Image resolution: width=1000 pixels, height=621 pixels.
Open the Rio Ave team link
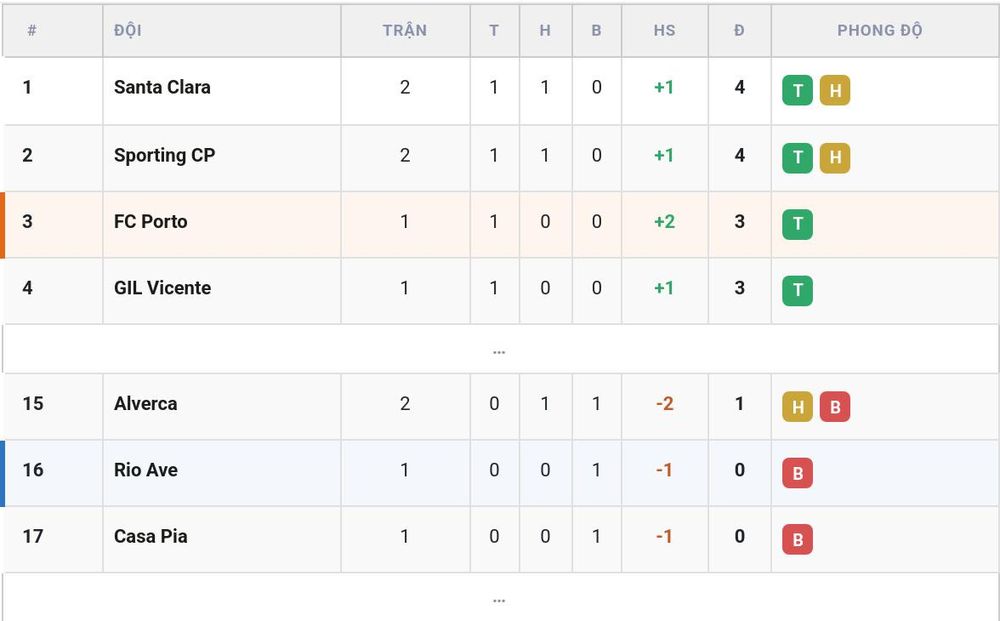[x=145, y=470]
